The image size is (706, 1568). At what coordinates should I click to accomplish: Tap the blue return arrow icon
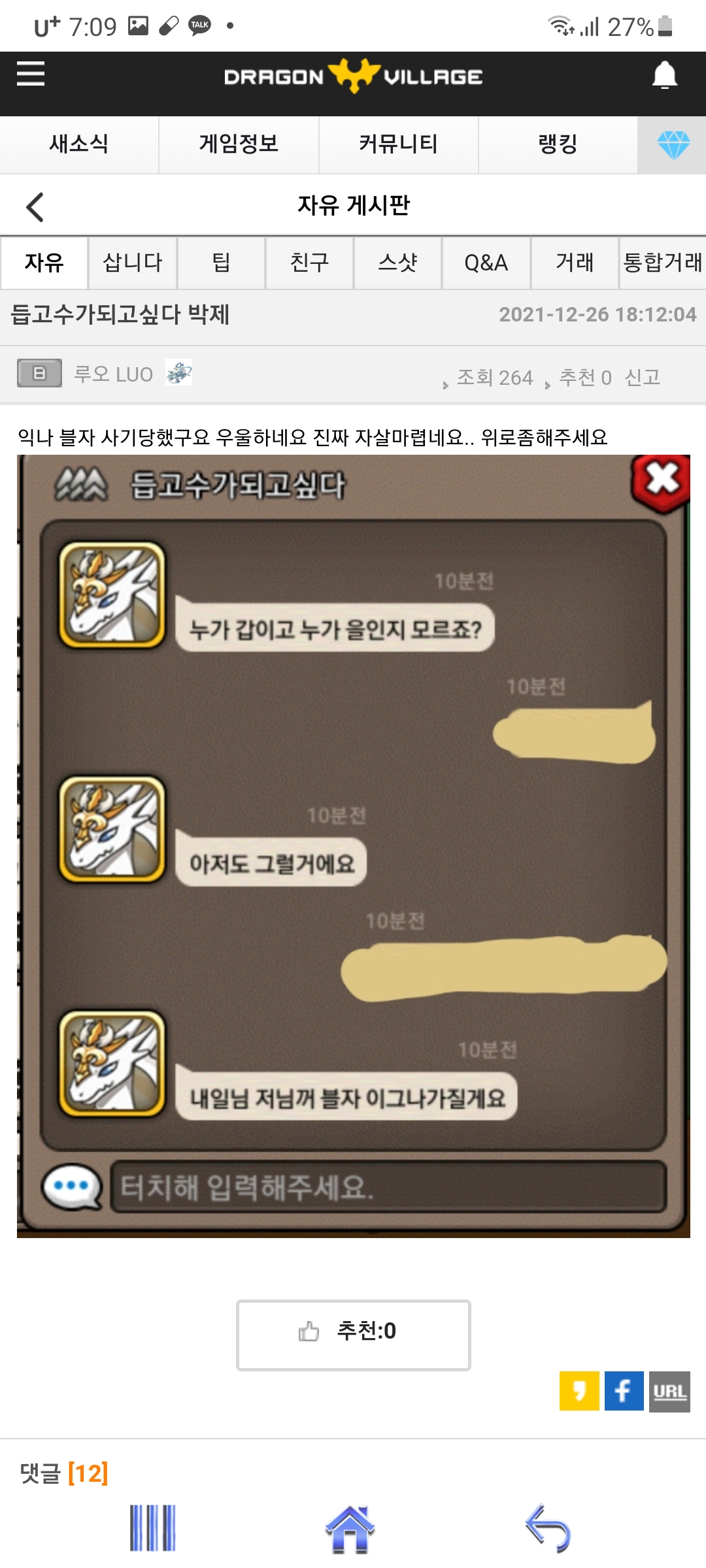pos(548,1529)
